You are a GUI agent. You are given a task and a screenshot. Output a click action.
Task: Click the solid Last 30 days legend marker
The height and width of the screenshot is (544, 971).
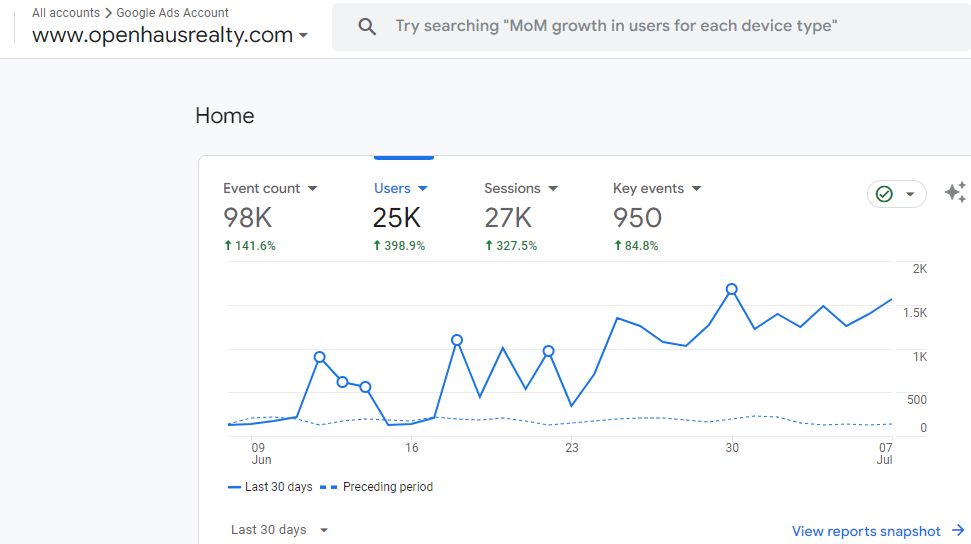(234, 487)
